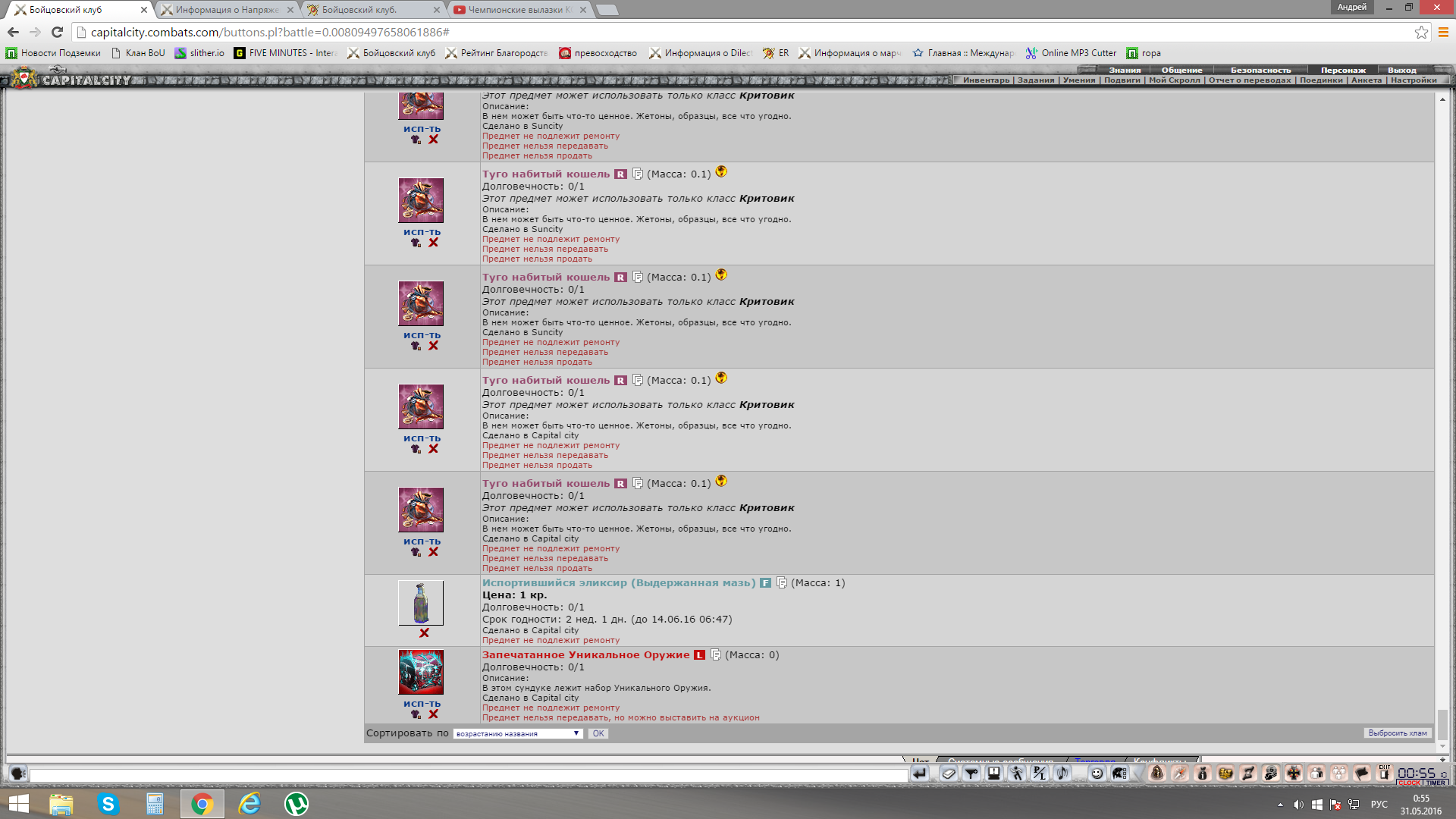The height and width of the screenshot is (819, 1456).
Task: Open the Online MP3 Cutter bookmark
Action: coord(1071,53)
